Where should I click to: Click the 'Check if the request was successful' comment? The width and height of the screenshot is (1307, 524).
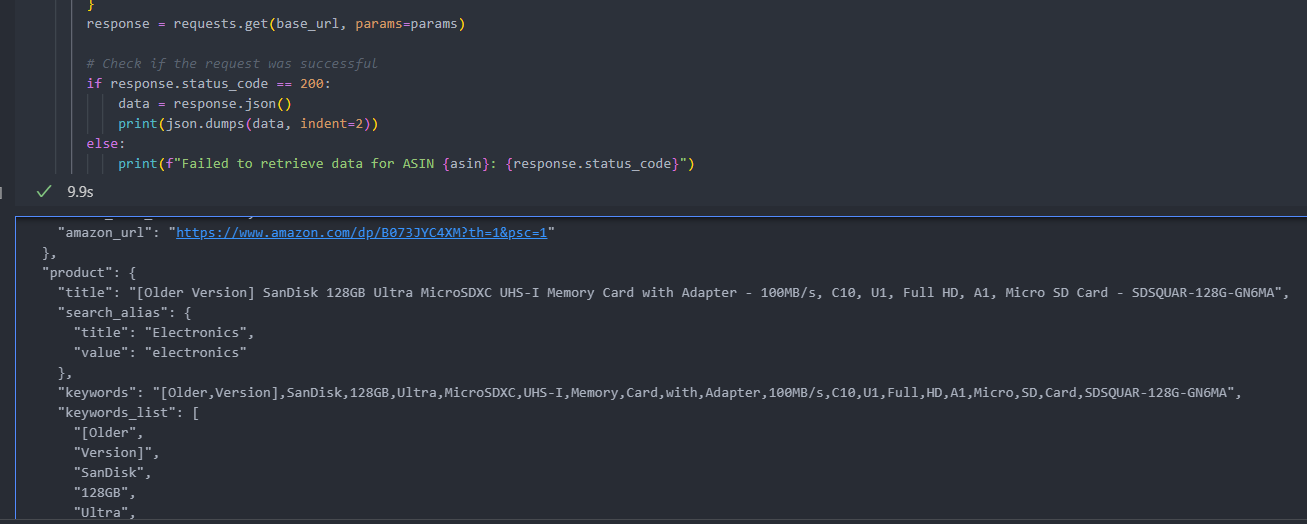tap(232, 64)
